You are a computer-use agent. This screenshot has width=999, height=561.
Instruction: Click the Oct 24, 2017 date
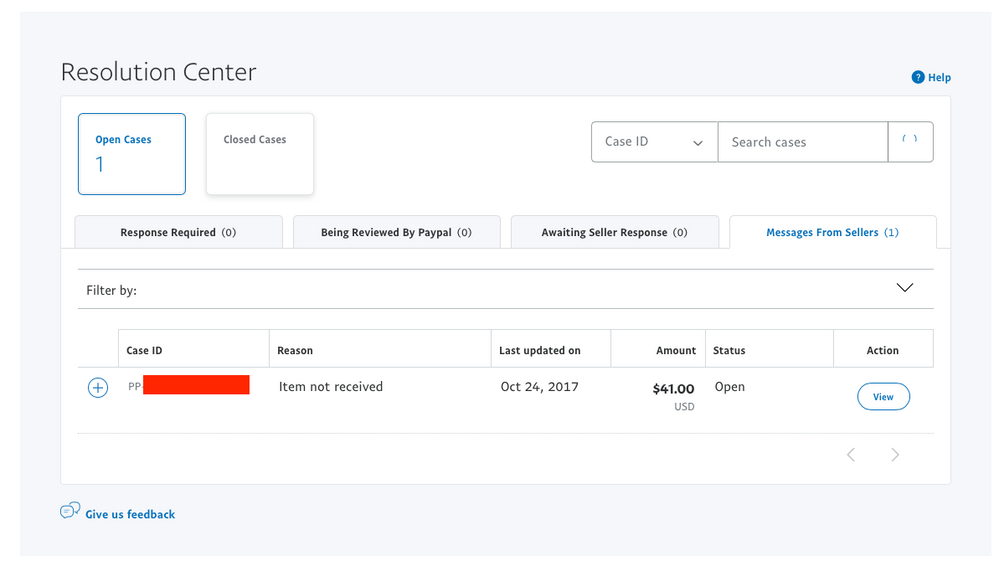pyautogui.click(x=540, y=387)
